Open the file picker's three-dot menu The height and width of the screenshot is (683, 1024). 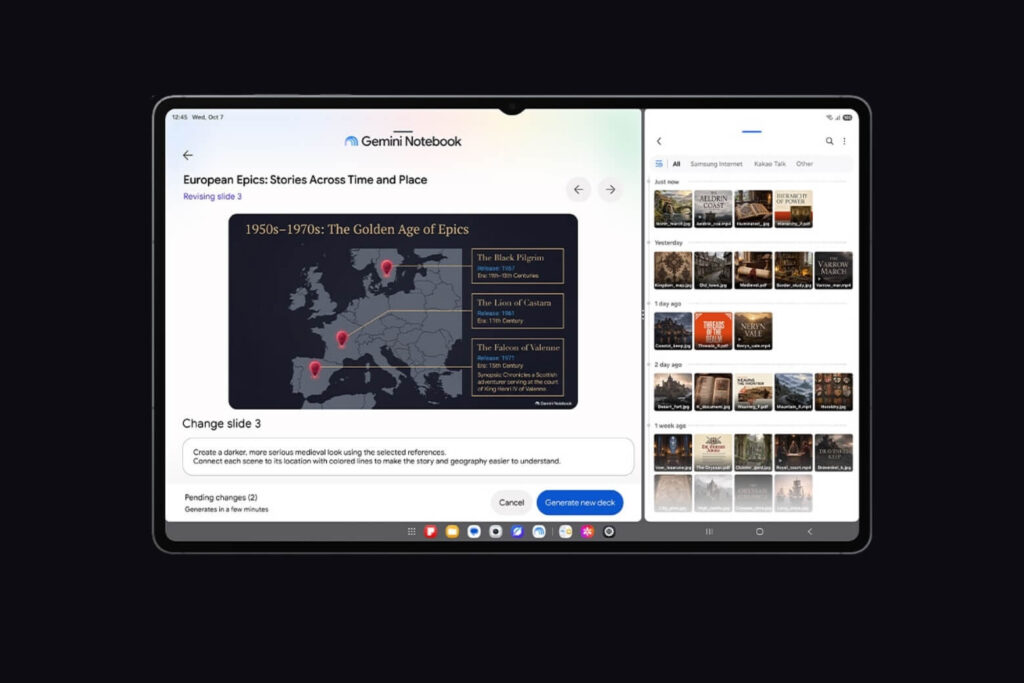[844, 141]
